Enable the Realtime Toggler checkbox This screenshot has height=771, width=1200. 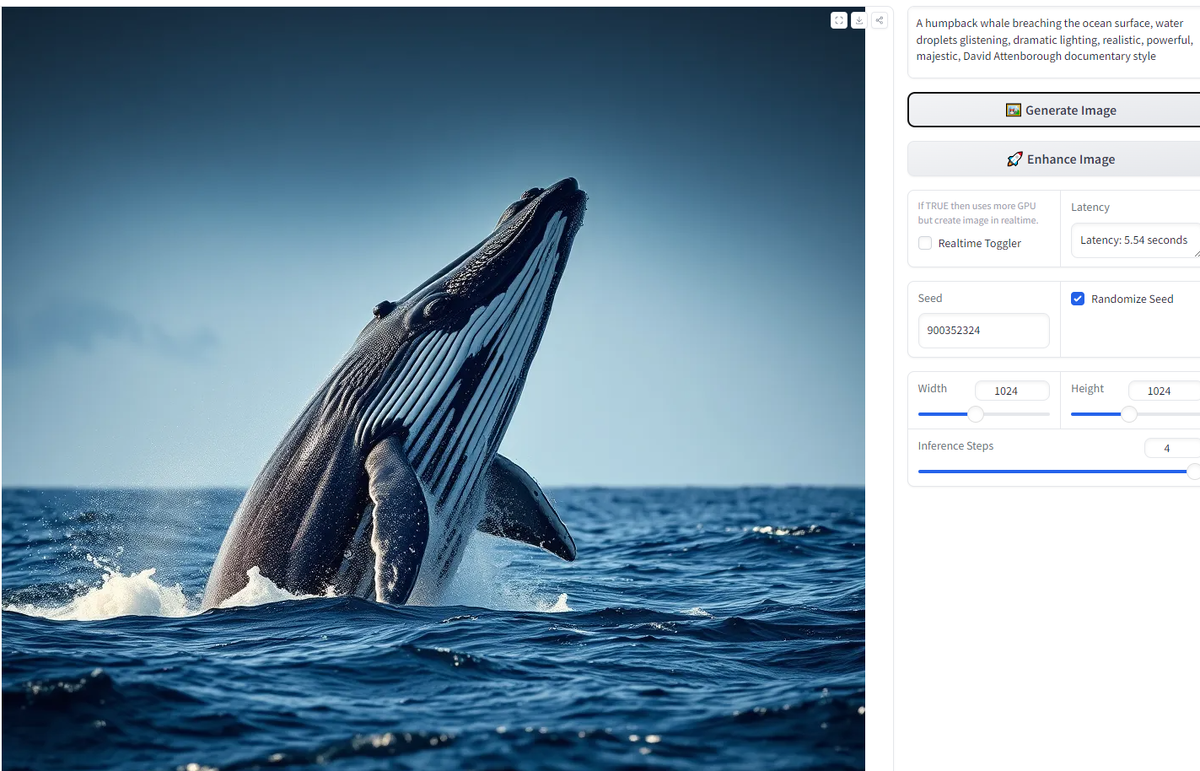click(x=925, y=243)
